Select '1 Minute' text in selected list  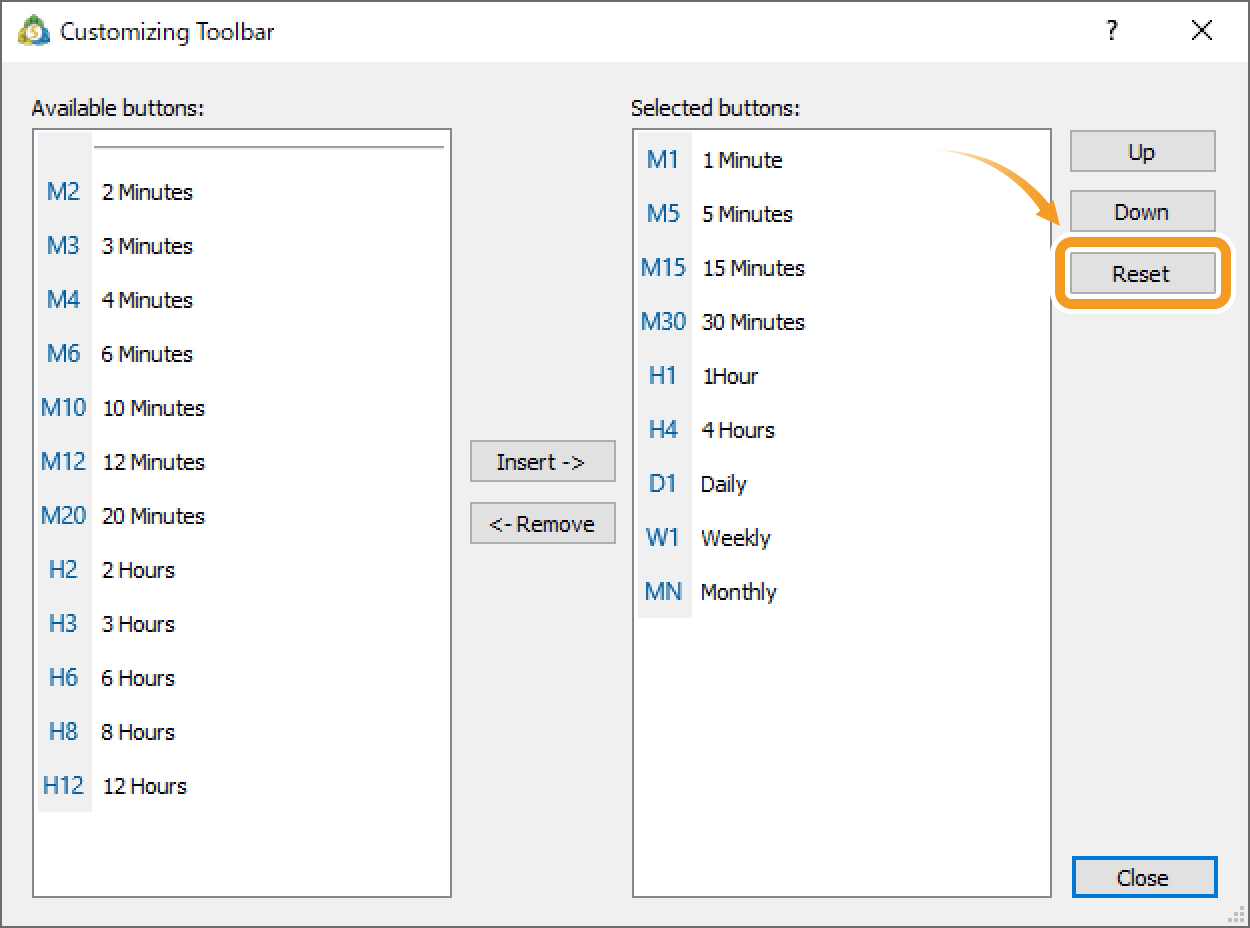coord(742,160)
